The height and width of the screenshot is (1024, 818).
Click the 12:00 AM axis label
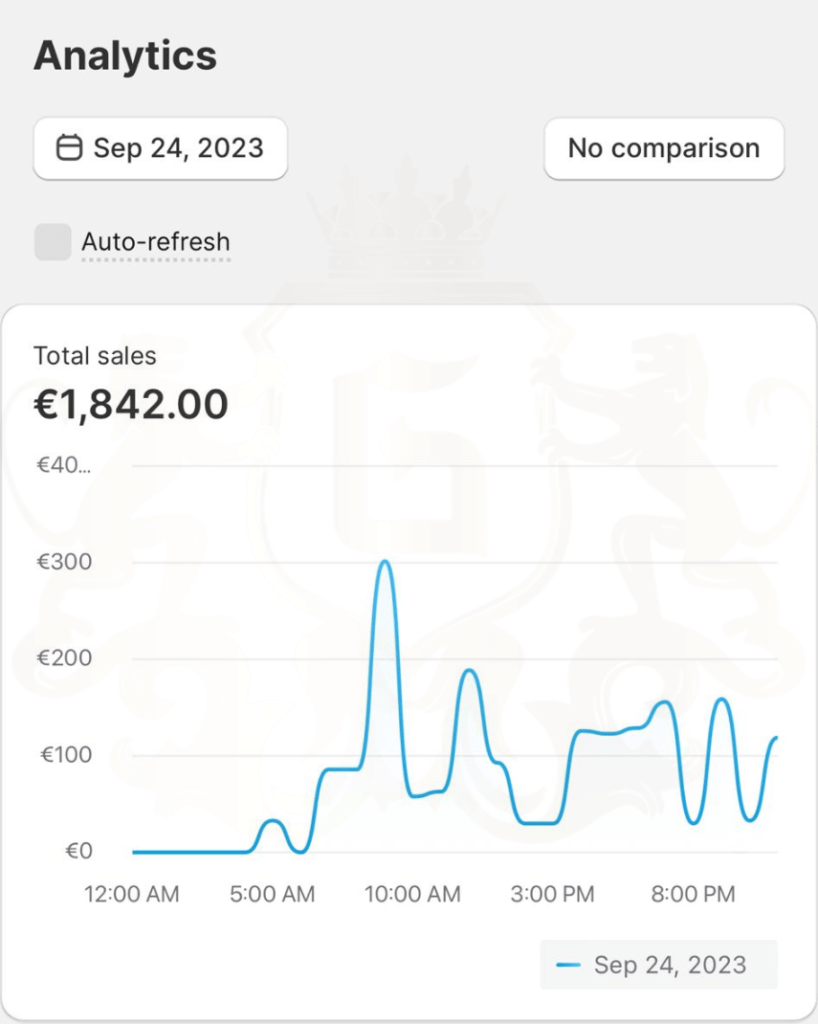(131, 893)
